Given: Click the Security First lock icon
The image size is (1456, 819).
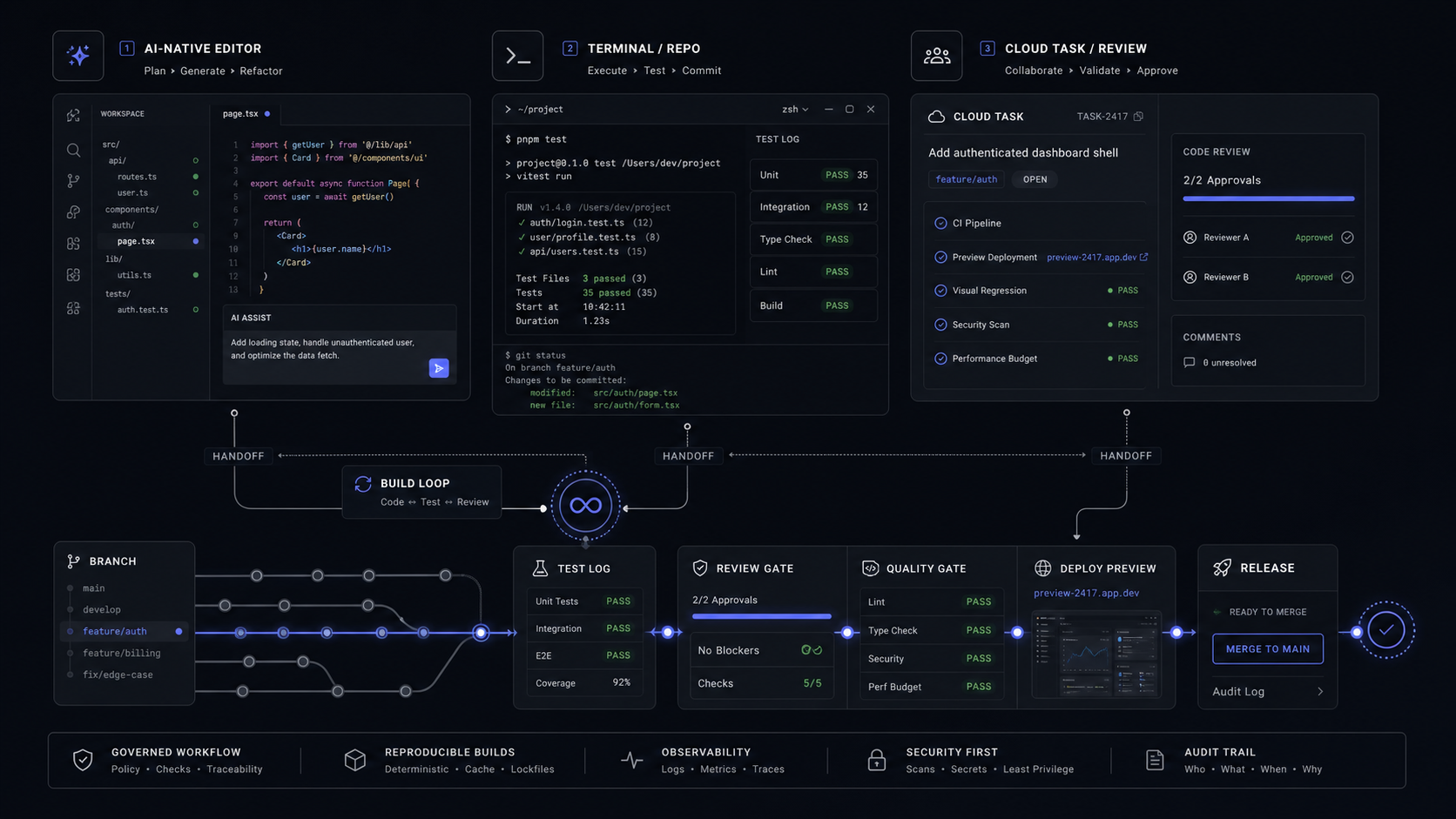Looking at the screenshot, I should (877, 760).
